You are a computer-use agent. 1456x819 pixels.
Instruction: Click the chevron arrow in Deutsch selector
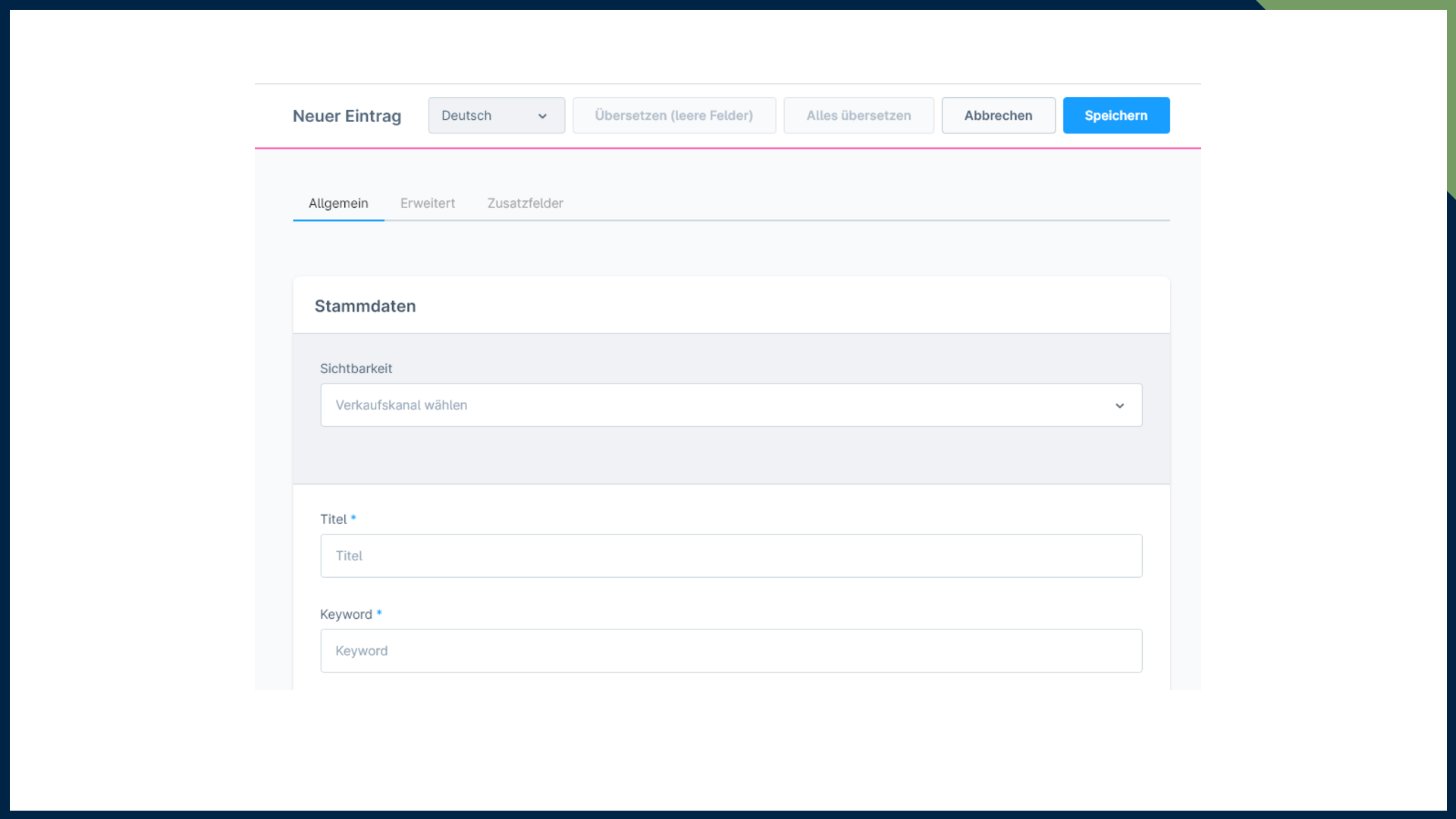542,116
